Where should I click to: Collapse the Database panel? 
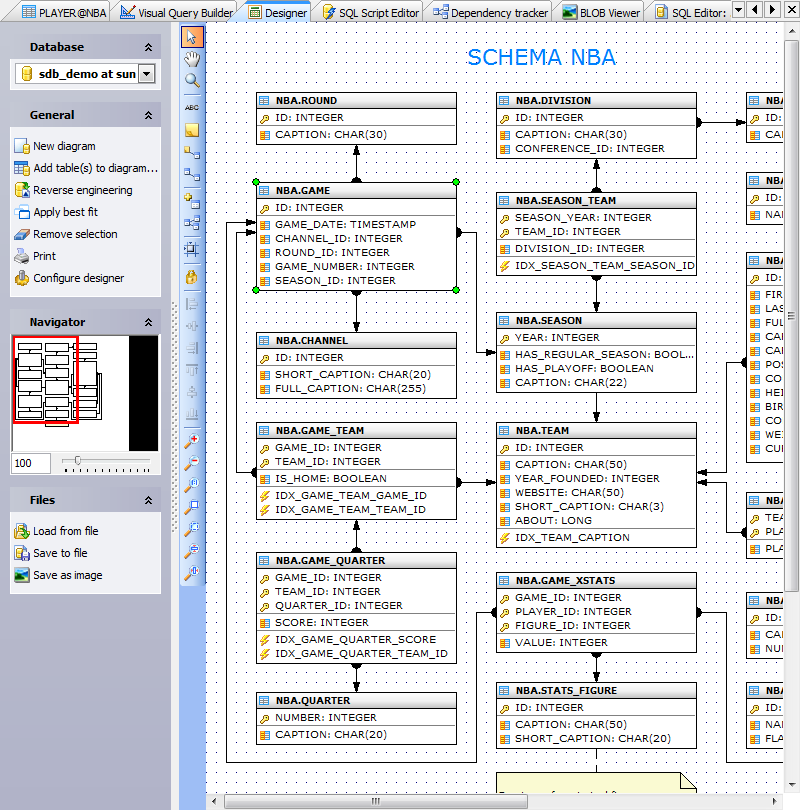146,46
